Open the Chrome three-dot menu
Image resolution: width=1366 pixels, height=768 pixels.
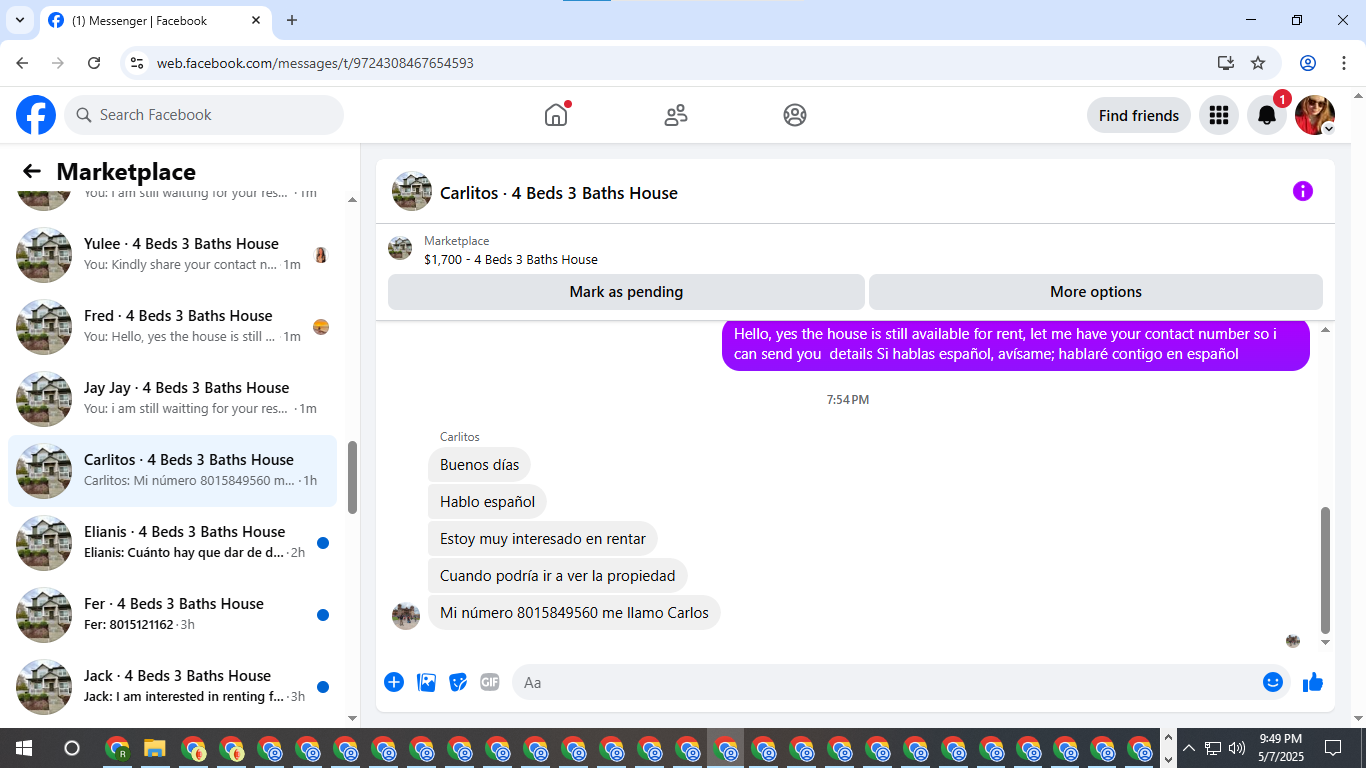coord(1343,63)
